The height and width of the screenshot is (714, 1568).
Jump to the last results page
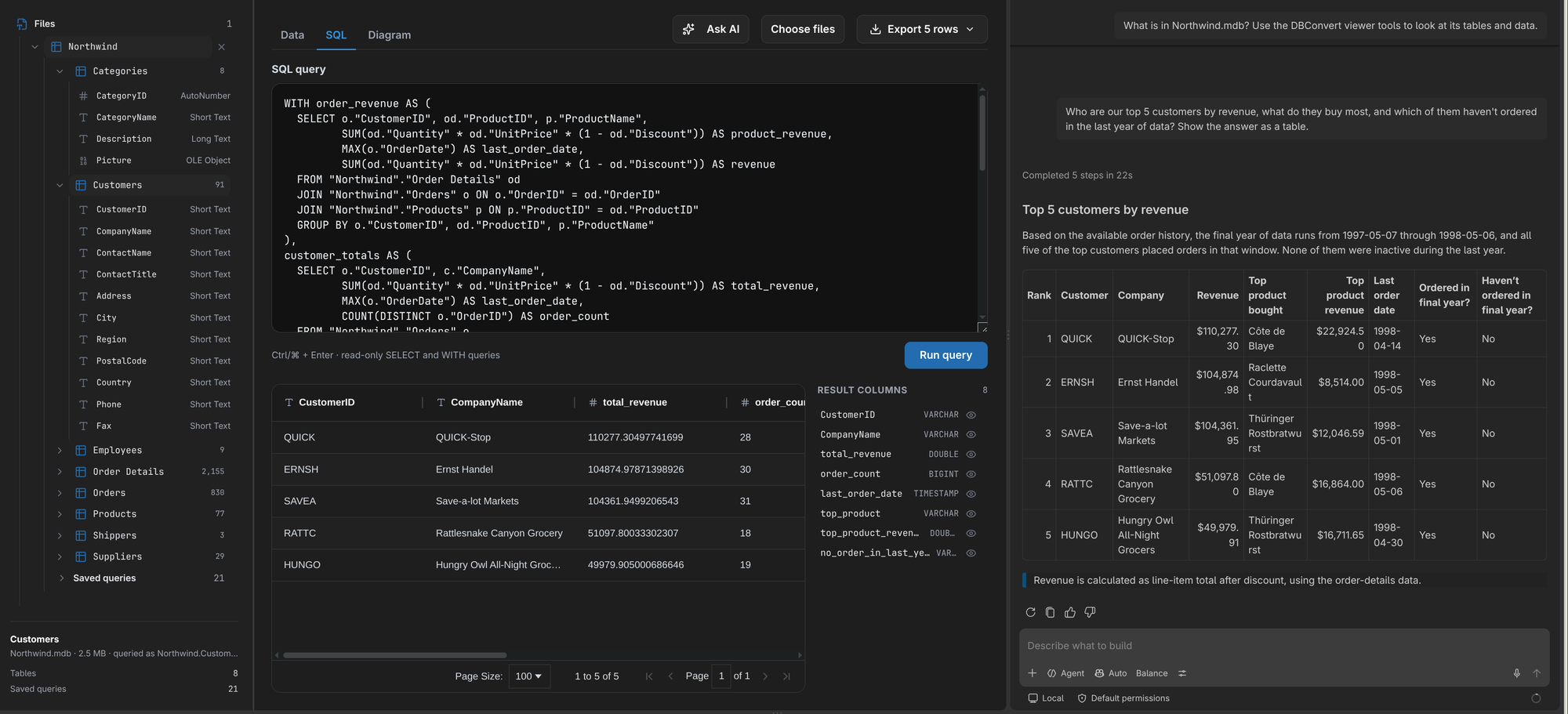pos(786,676)
